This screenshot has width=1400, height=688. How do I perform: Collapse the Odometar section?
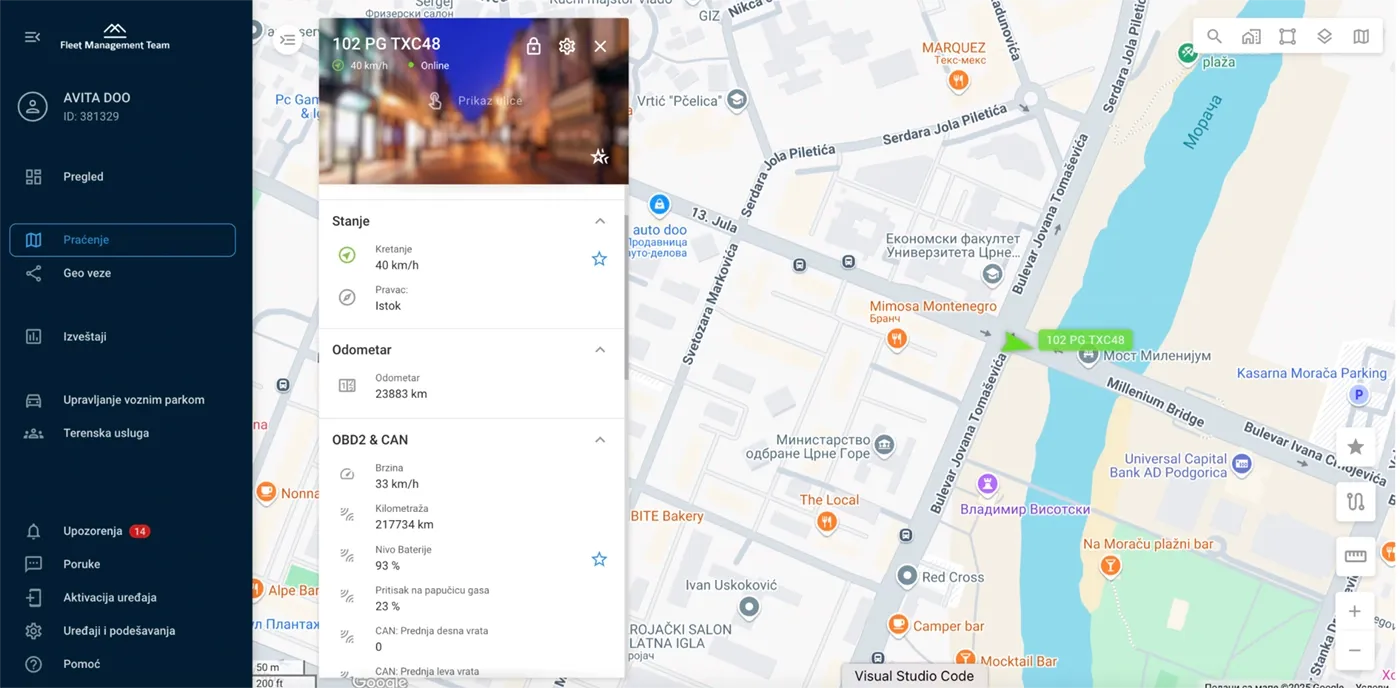(x=600, y=350)
